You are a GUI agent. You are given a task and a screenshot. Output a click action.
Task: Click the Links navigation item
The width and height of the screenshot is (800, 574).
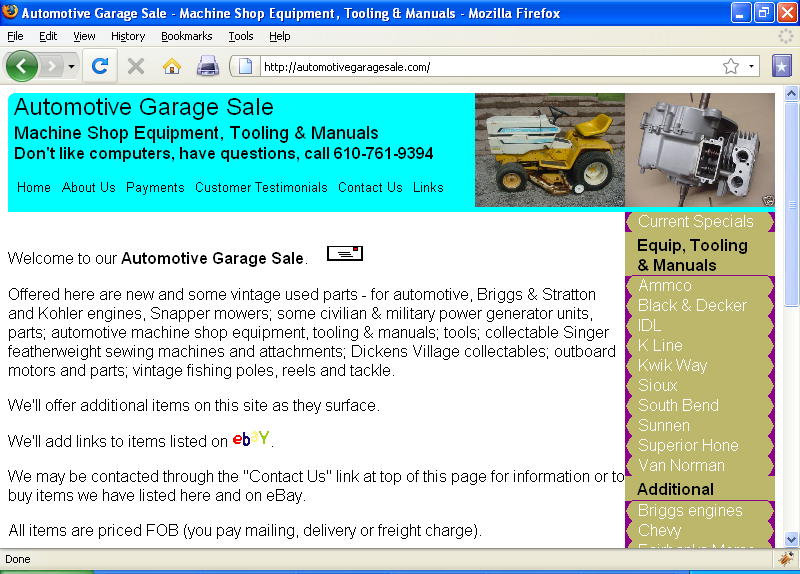click(x=428, y=187)
